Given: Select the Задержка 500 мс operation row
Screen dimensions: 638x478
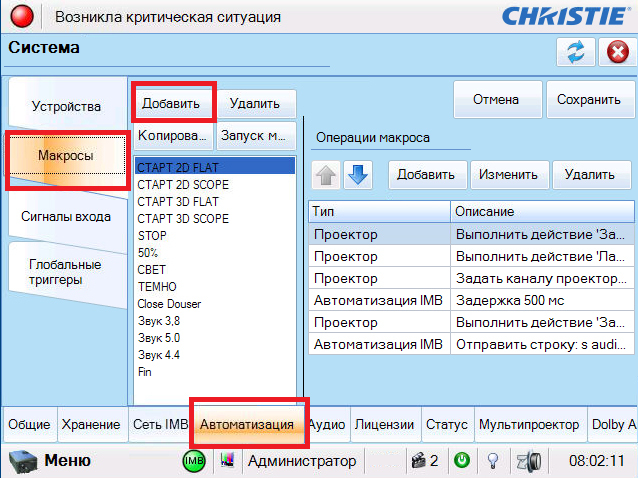Looking at the screenshot, I should pyautogui.click(x=471, y=301).
